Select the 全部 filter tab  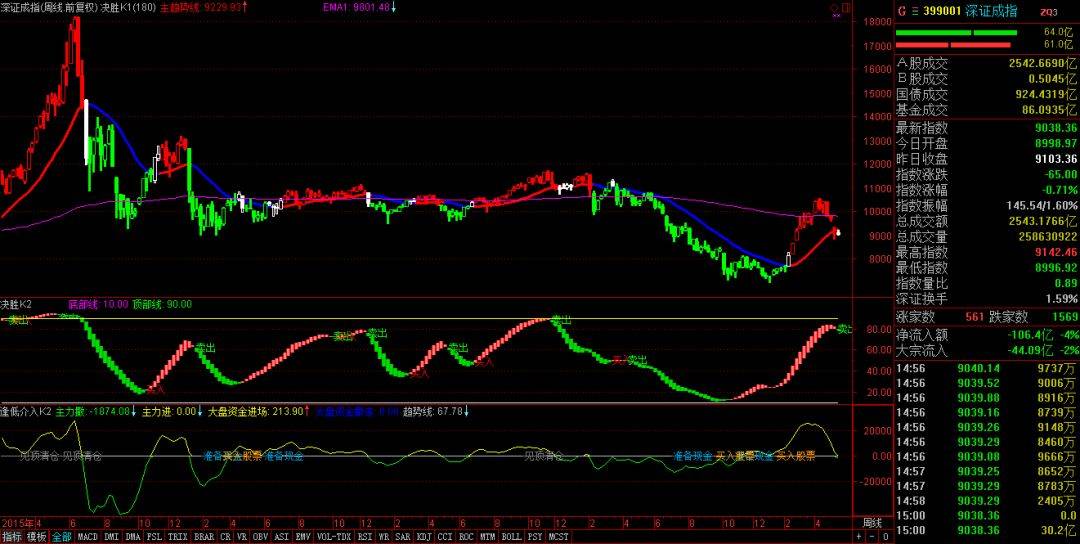click(x=61, y=536)
